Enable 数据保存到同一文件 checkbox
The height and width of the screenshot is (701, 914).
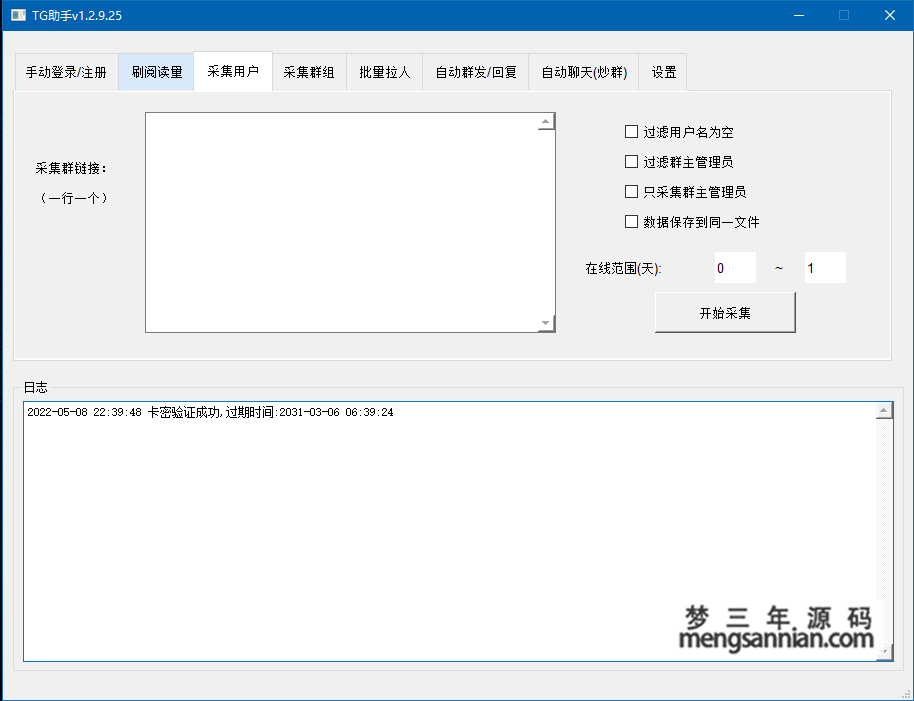(x=631, y=222)
